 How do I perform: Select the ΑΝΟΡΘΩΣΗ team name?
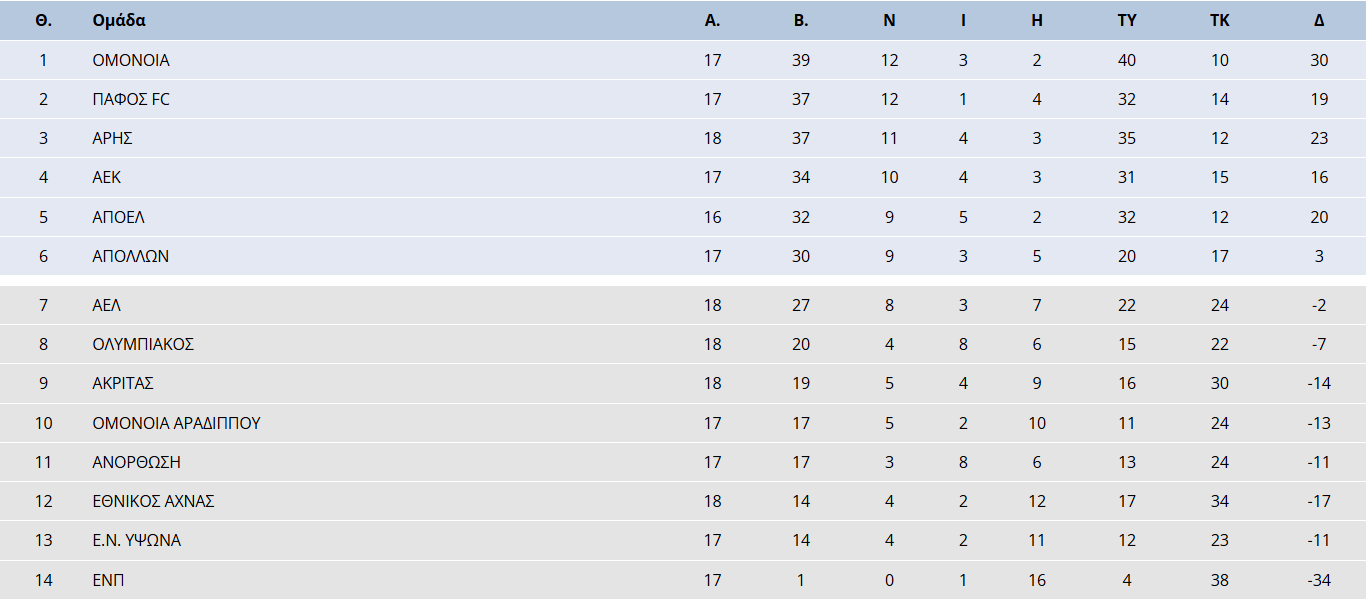pyautogui.click(x=136, y=462)
